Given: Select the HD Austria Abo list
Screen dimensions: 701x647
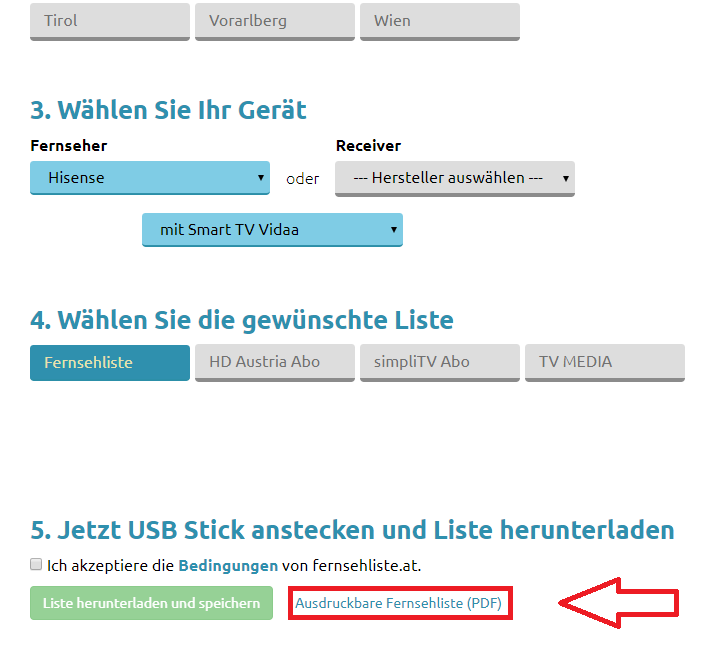Looking at the screenshot, I should tap(275, 363).
